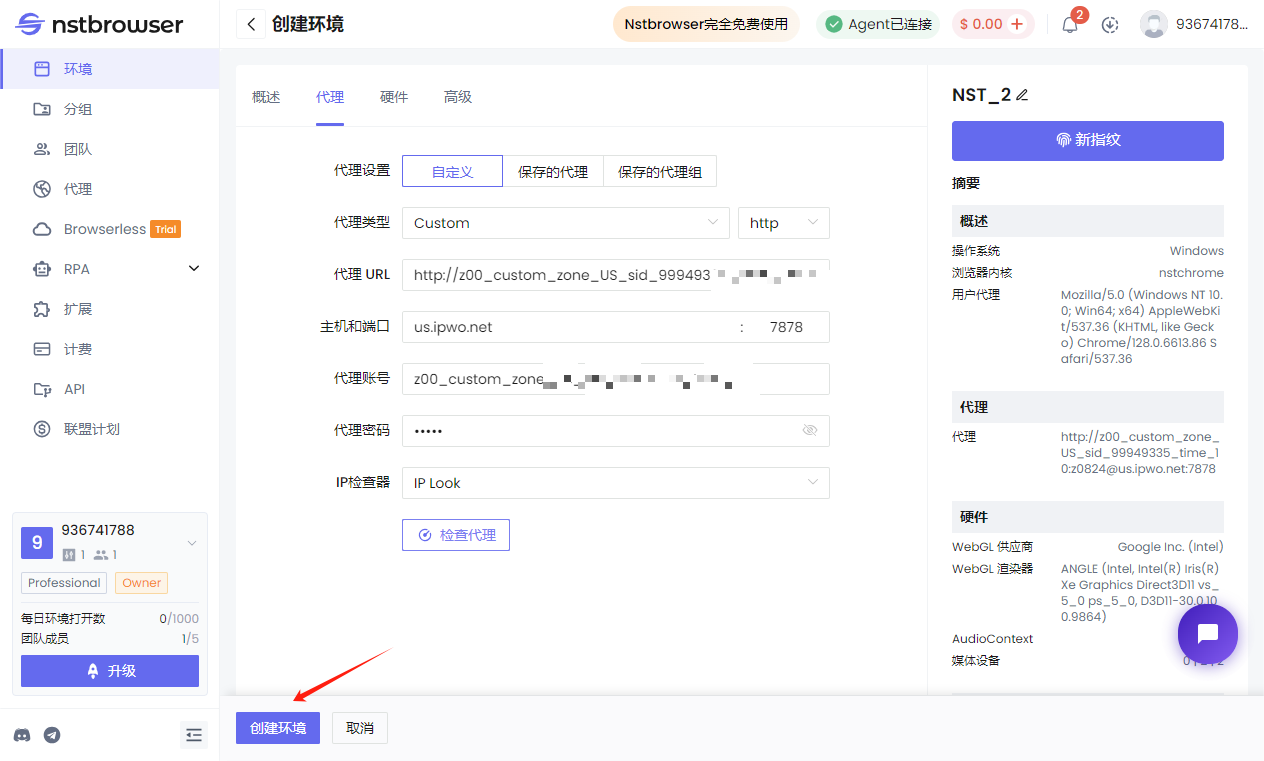Open the 代理类型 Custom dropdown
The height and width of the screenshot is (761, 1264).
(x=566, y=223)
